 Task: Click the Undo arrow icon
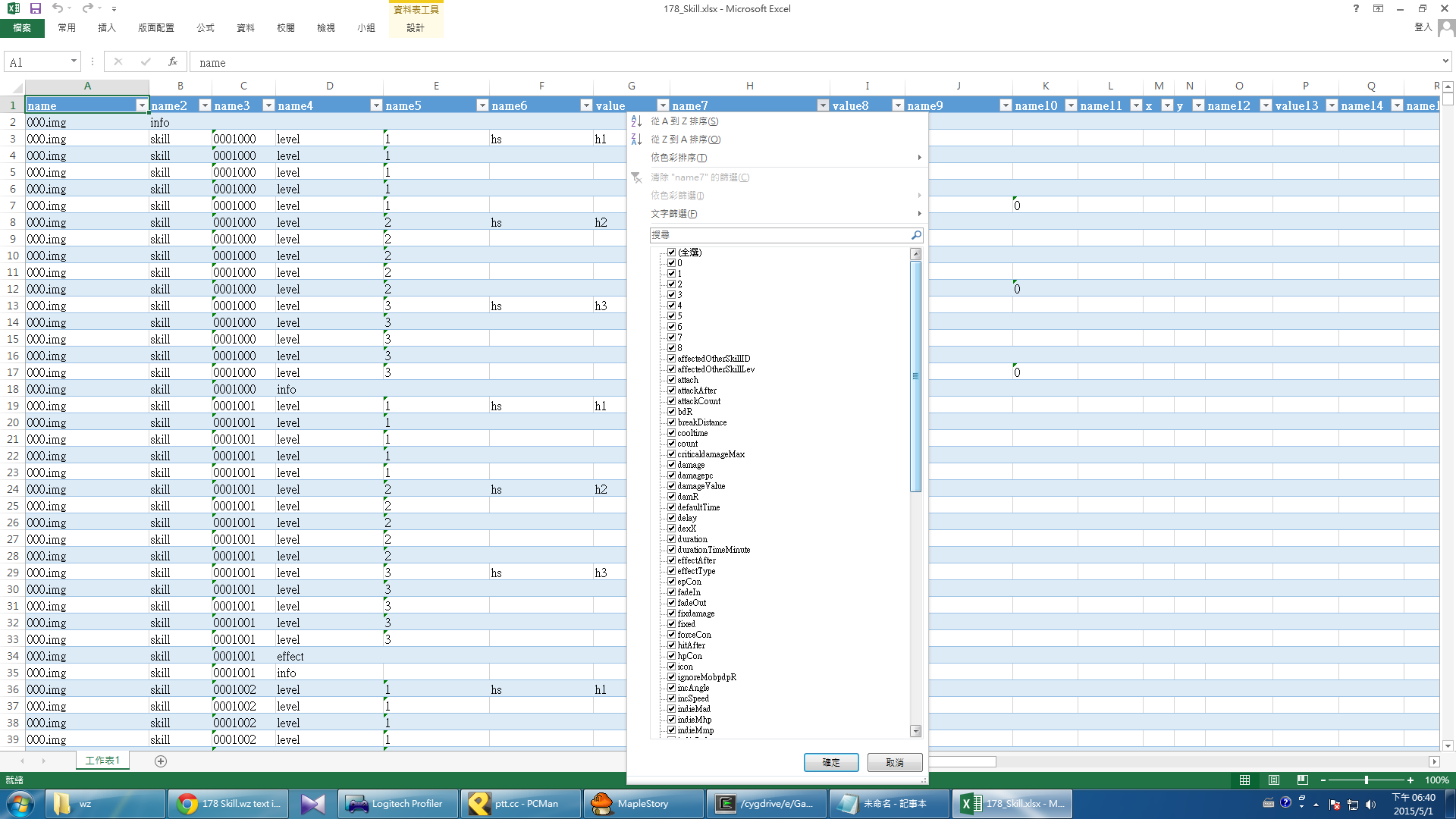tap(58, 8)
